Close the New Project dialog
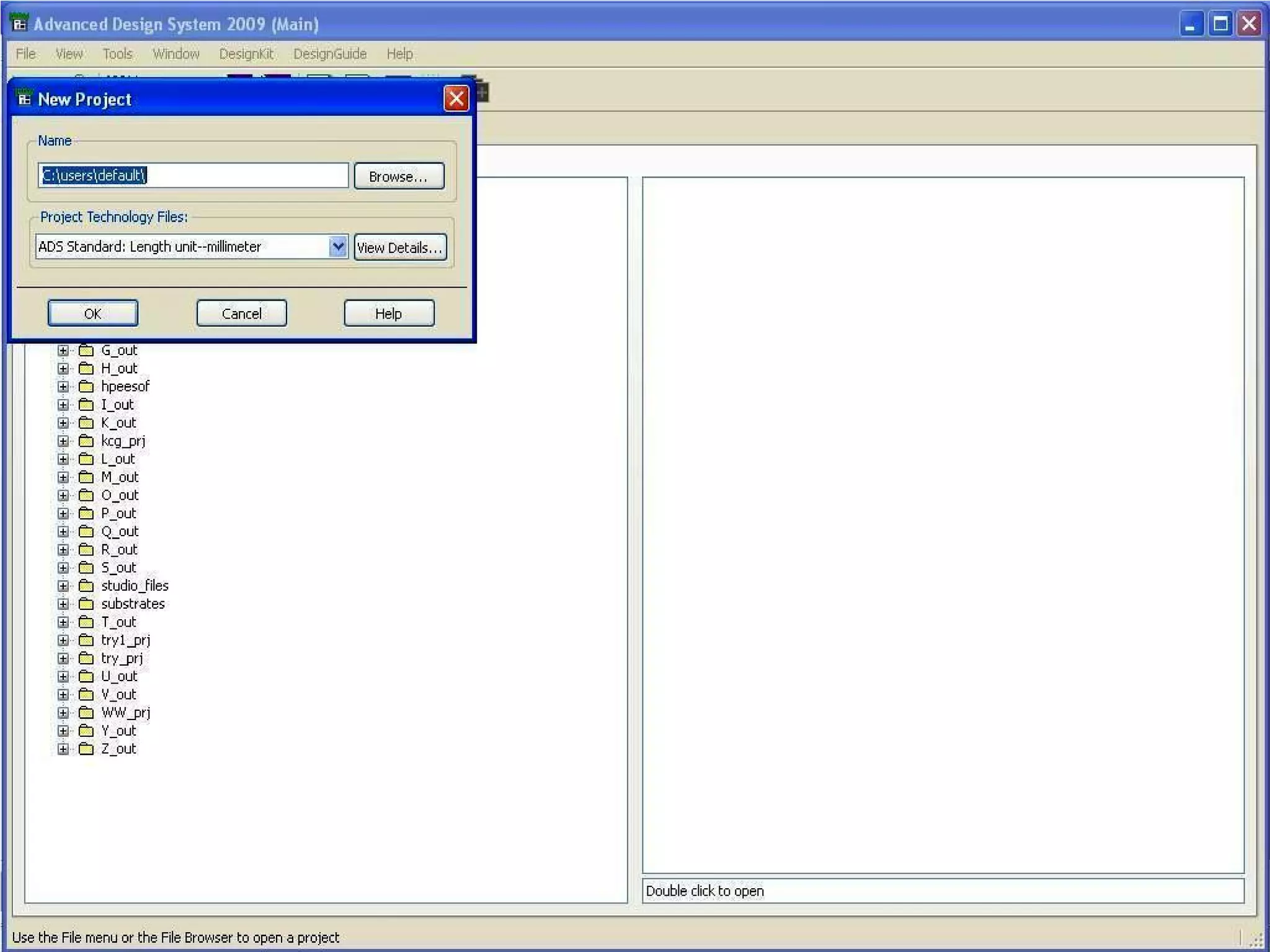 point(456,99)
